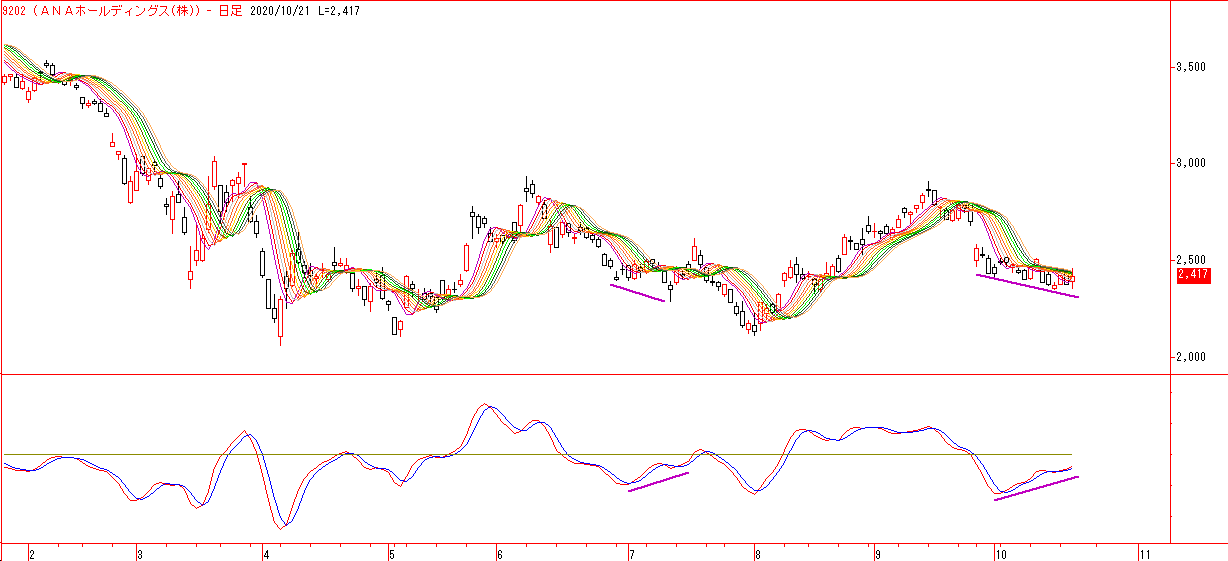Click month 8 on the time axis
Screen dimensions: 1228x561
pyautogui.click(x=758, y=553)
